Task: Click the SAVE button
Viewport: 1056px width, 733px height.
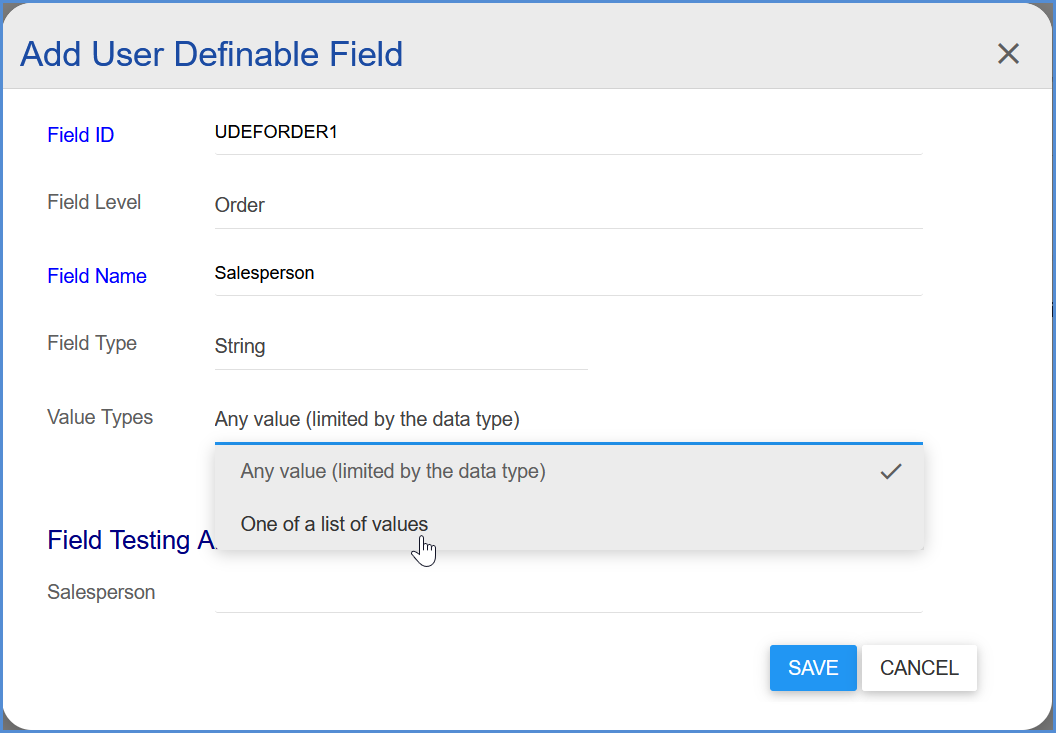Action: coord(813,668)
